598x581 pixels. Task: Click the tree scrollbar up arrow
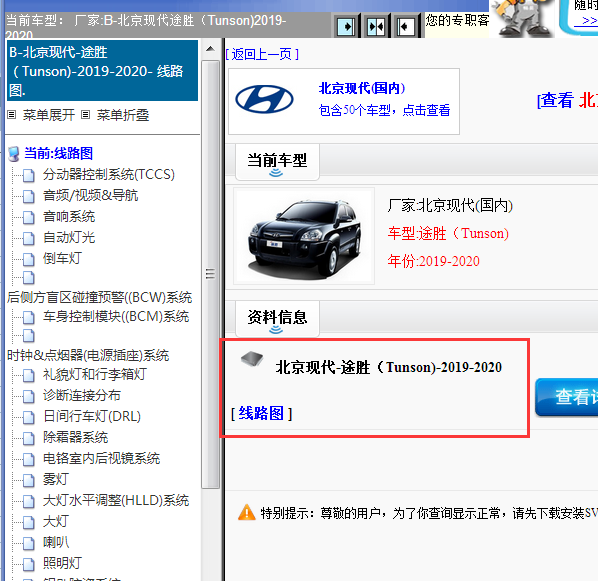coord(210,49)
